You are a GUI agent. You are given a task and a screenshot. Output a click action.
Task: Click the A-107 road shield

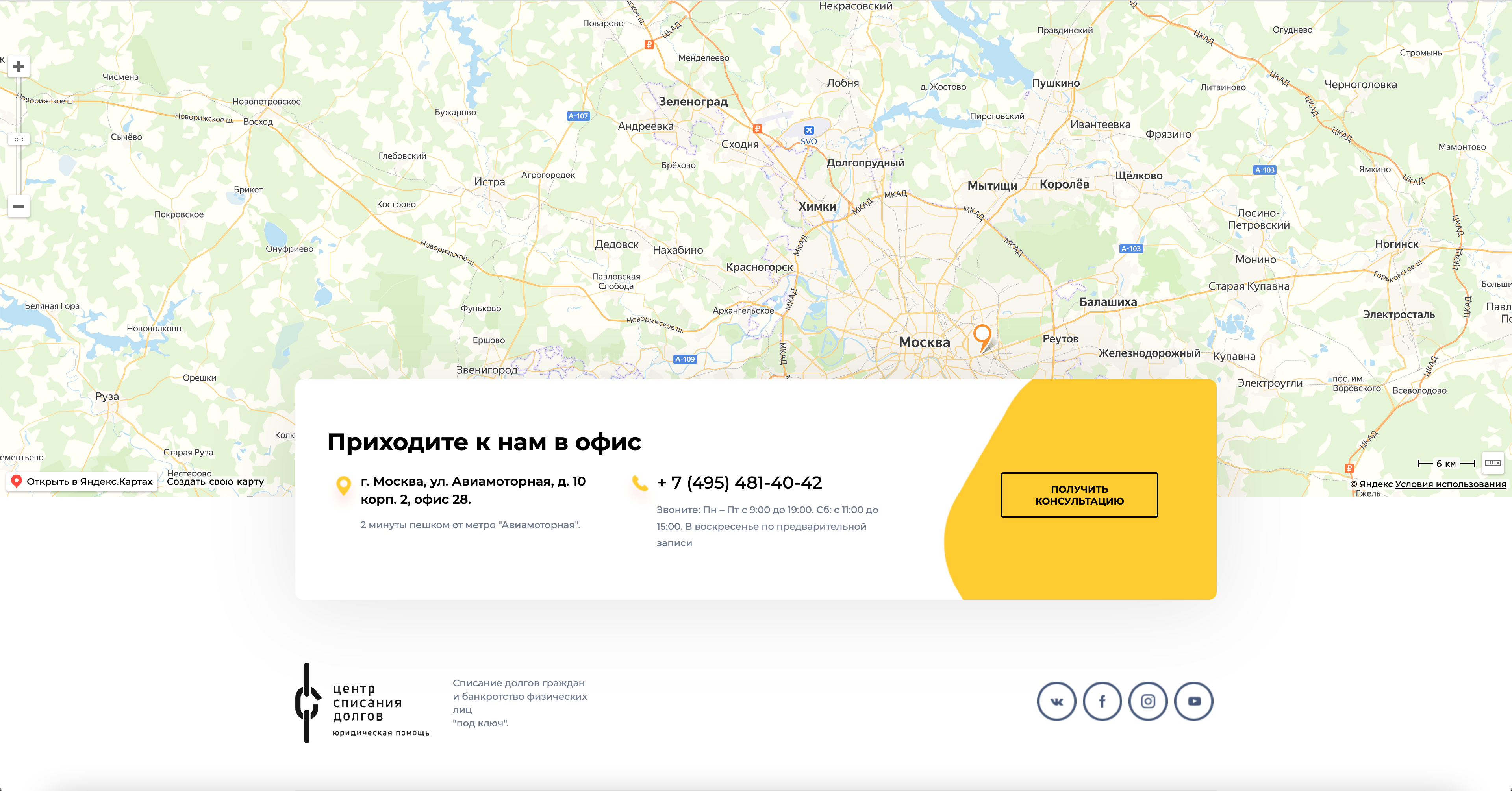[x=578, y=116]
